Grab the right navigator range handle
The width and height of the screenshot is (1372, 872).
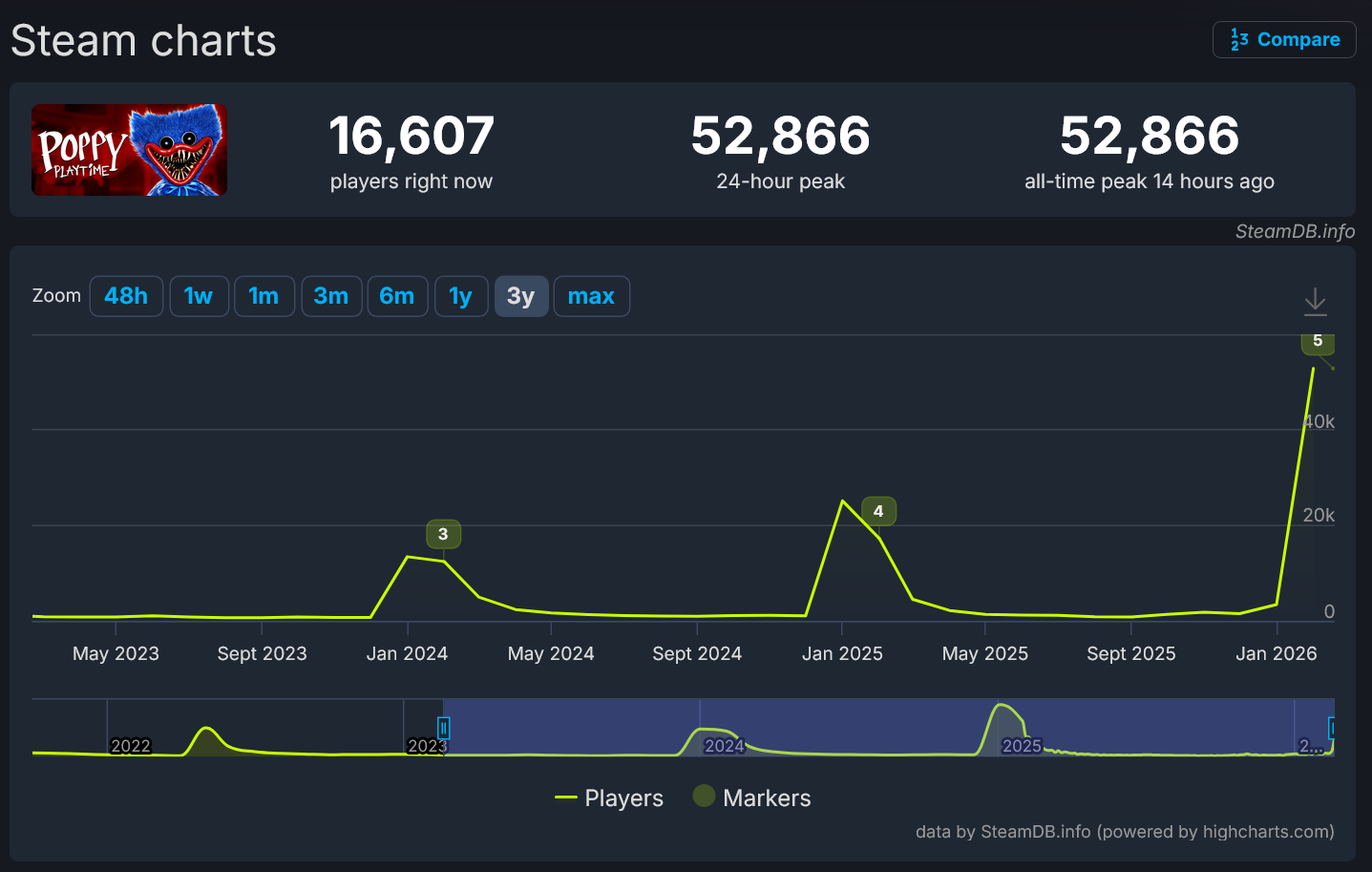(x=1331, y=729)
